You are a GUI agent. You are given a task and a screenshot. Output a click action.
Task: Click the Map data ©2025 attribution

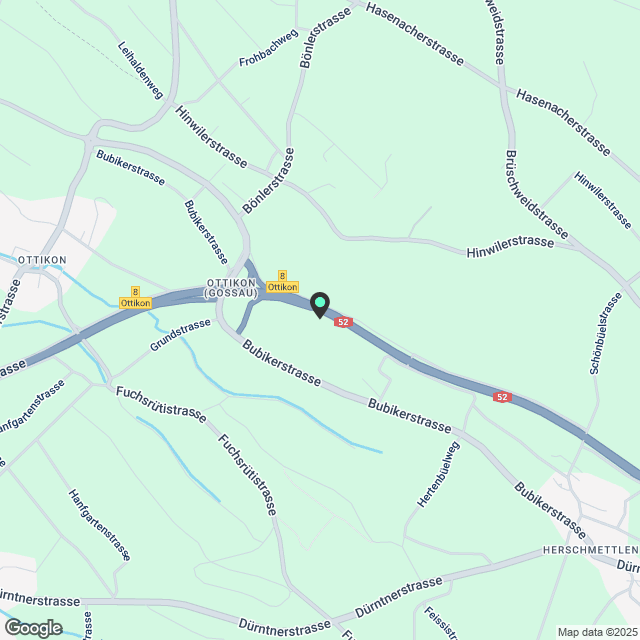pyautogui.click(x=597, y=632)
